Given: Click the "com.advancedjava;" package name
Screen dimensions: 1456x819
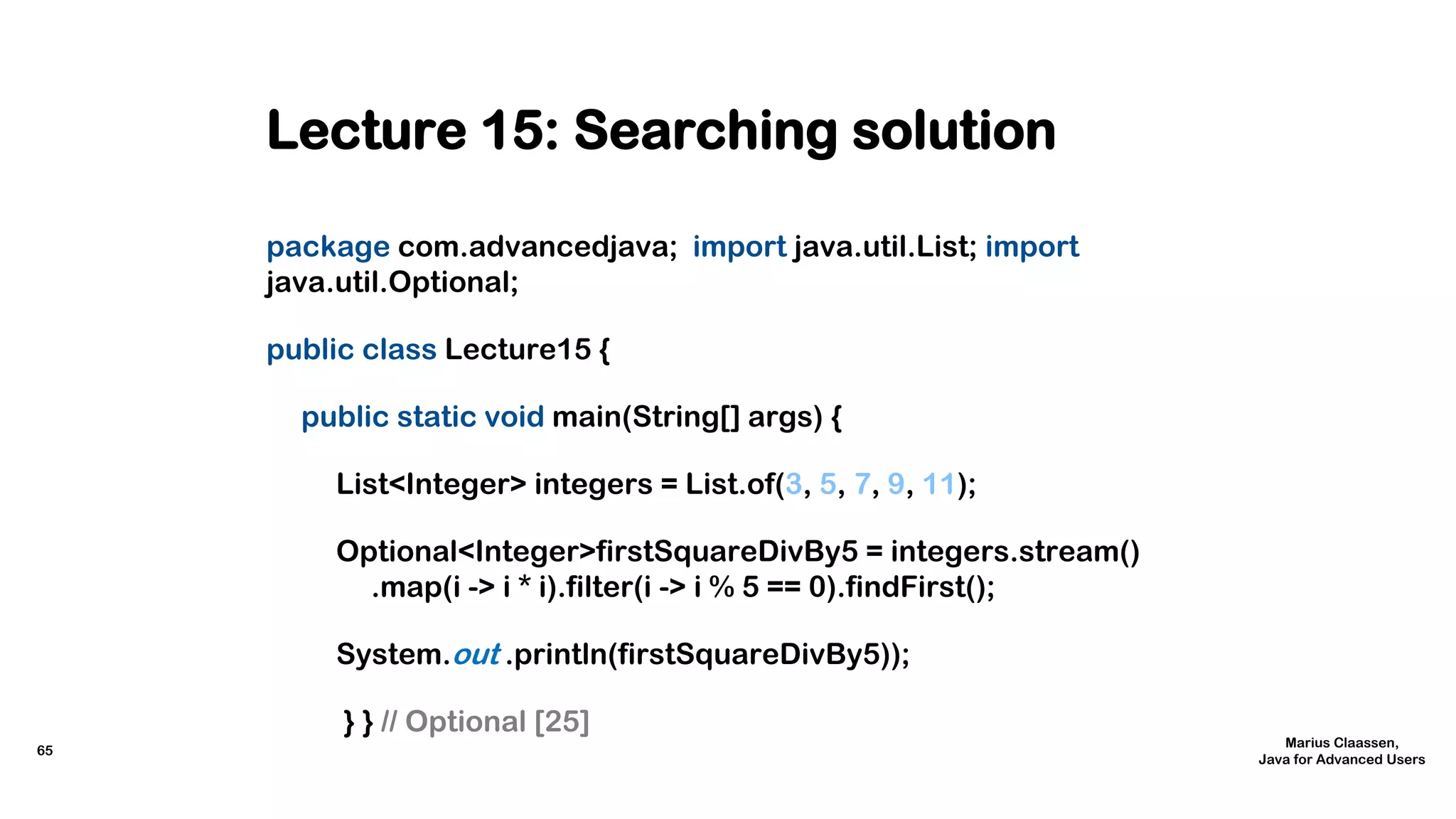Looking at the screenshot, I should tap(537, 247).
